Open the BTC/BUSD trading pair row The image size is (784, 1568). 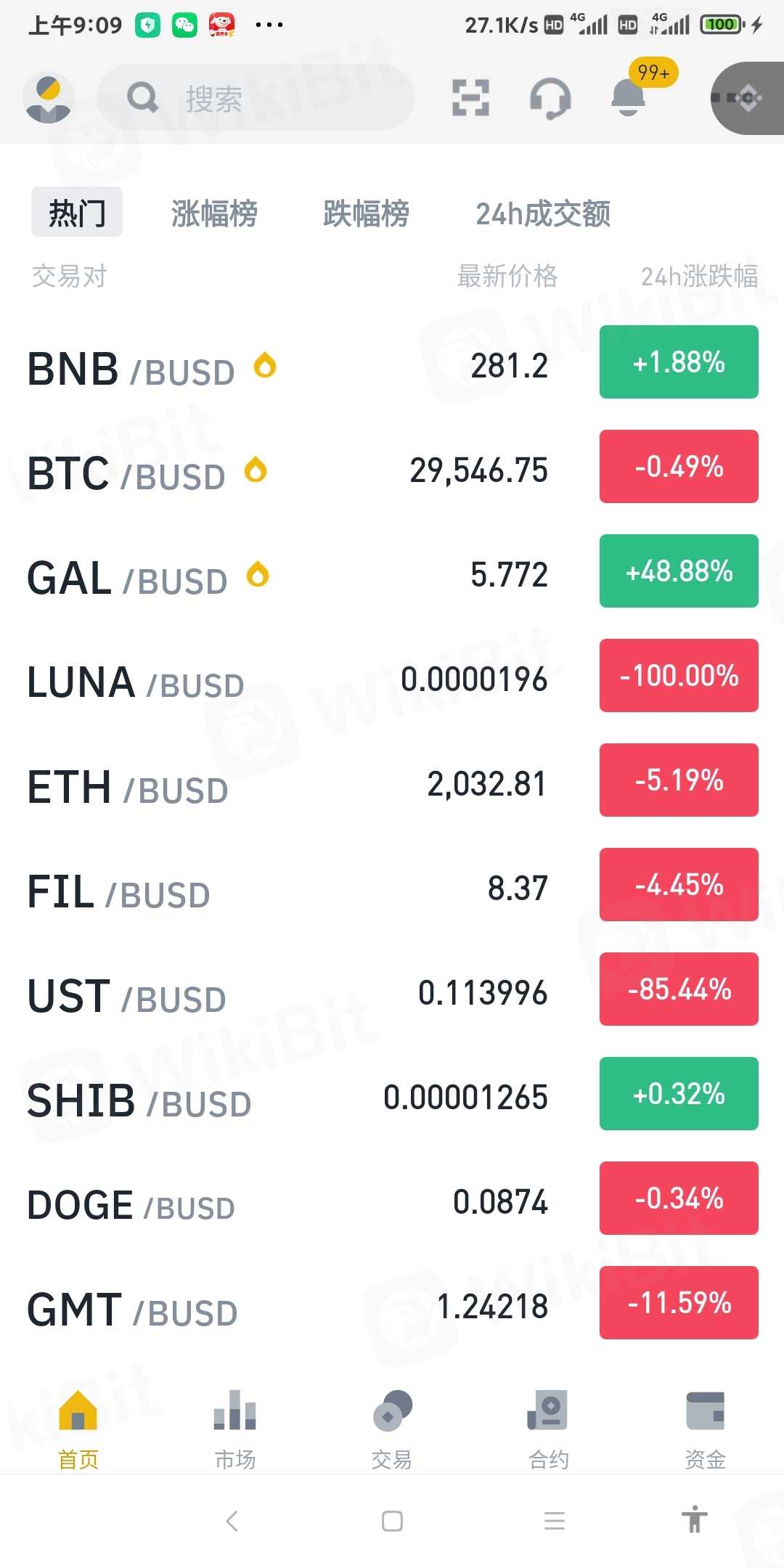(x=290, y=471)
